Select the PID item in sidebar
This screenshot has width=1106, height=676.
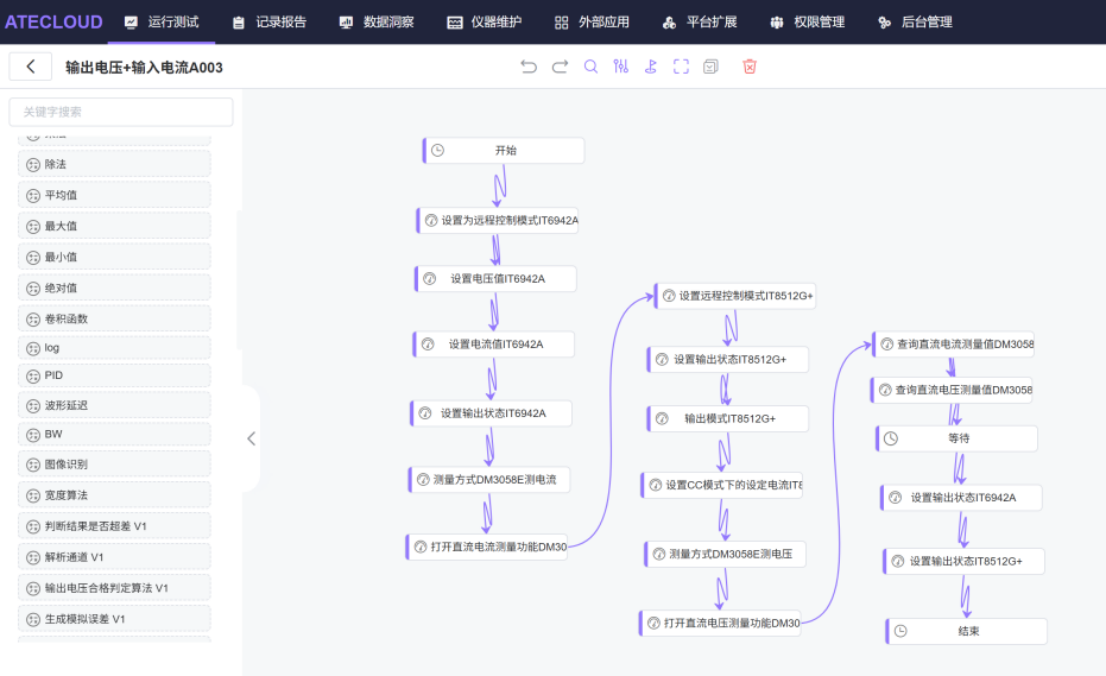[x=114, y=375]
